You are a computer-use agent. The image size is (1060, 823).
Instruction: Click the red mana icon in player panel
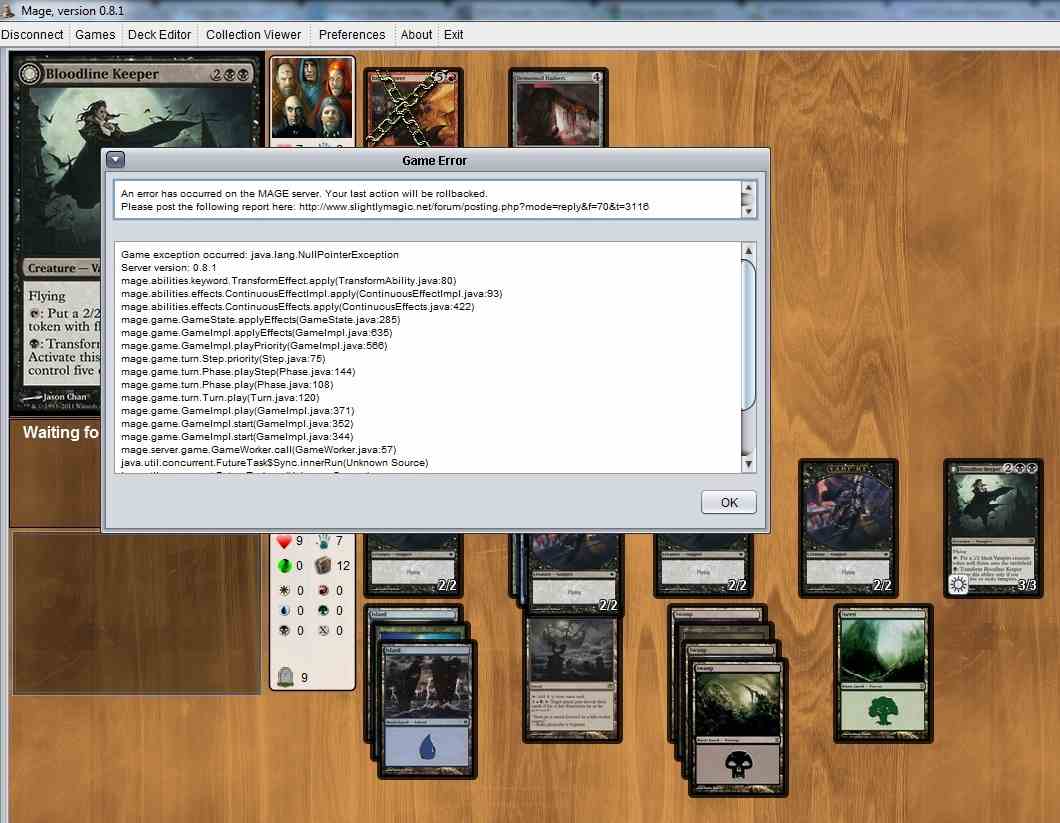coord(324,590)
